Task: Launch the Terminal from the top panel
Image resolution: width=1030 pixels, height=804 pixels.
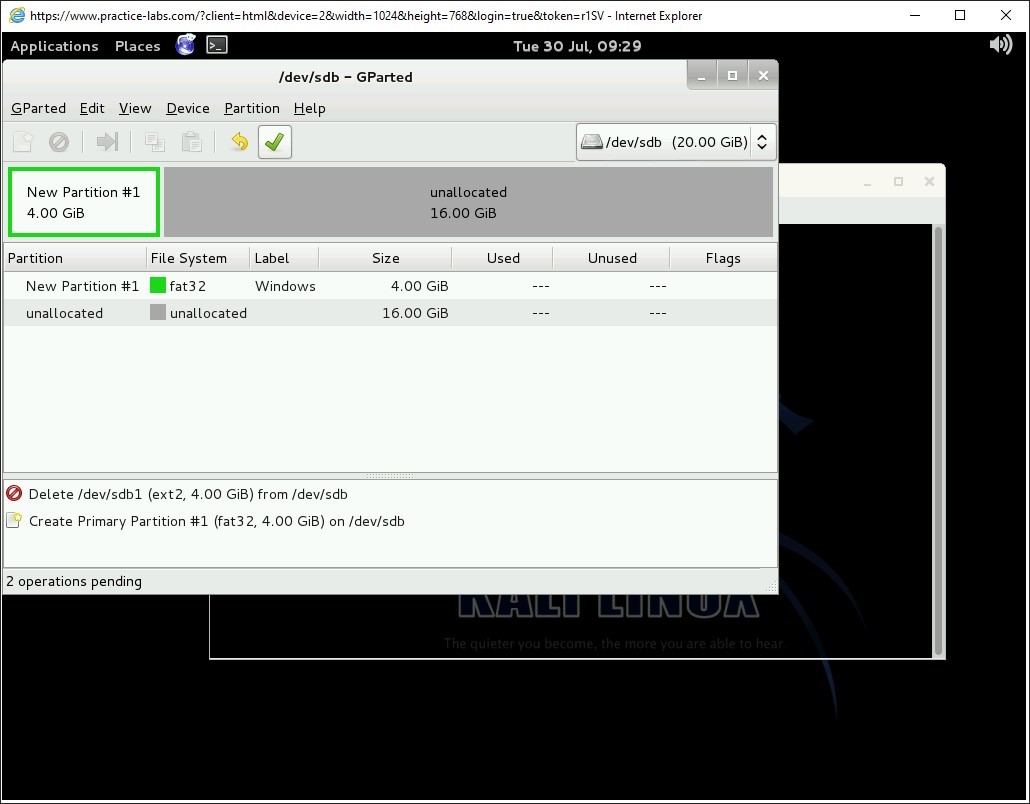Action: tap(217, 45)
